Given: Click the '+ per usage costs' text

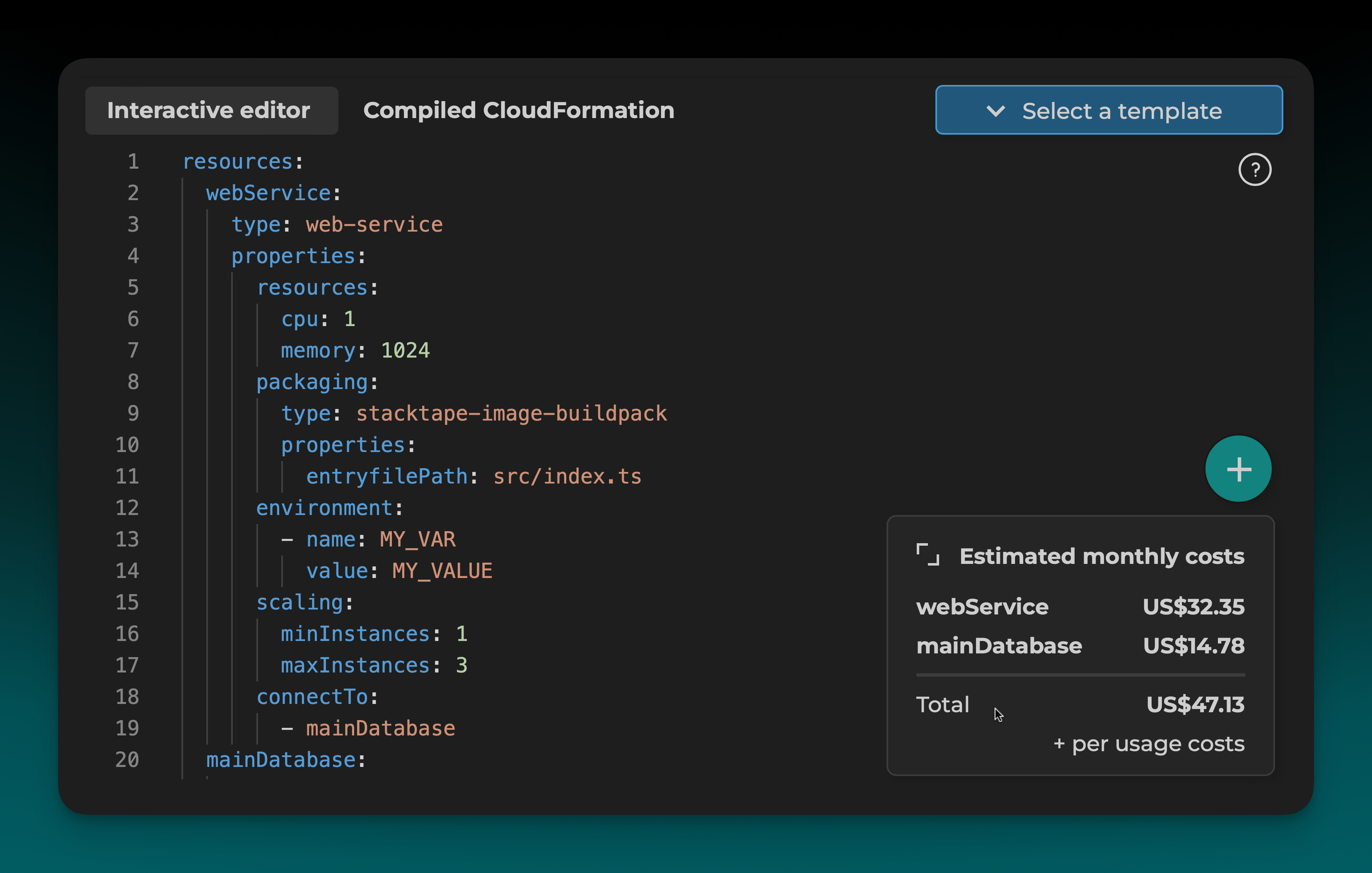Looking at the screenshot, I should pyautogui.click(x=1149, y=744).
